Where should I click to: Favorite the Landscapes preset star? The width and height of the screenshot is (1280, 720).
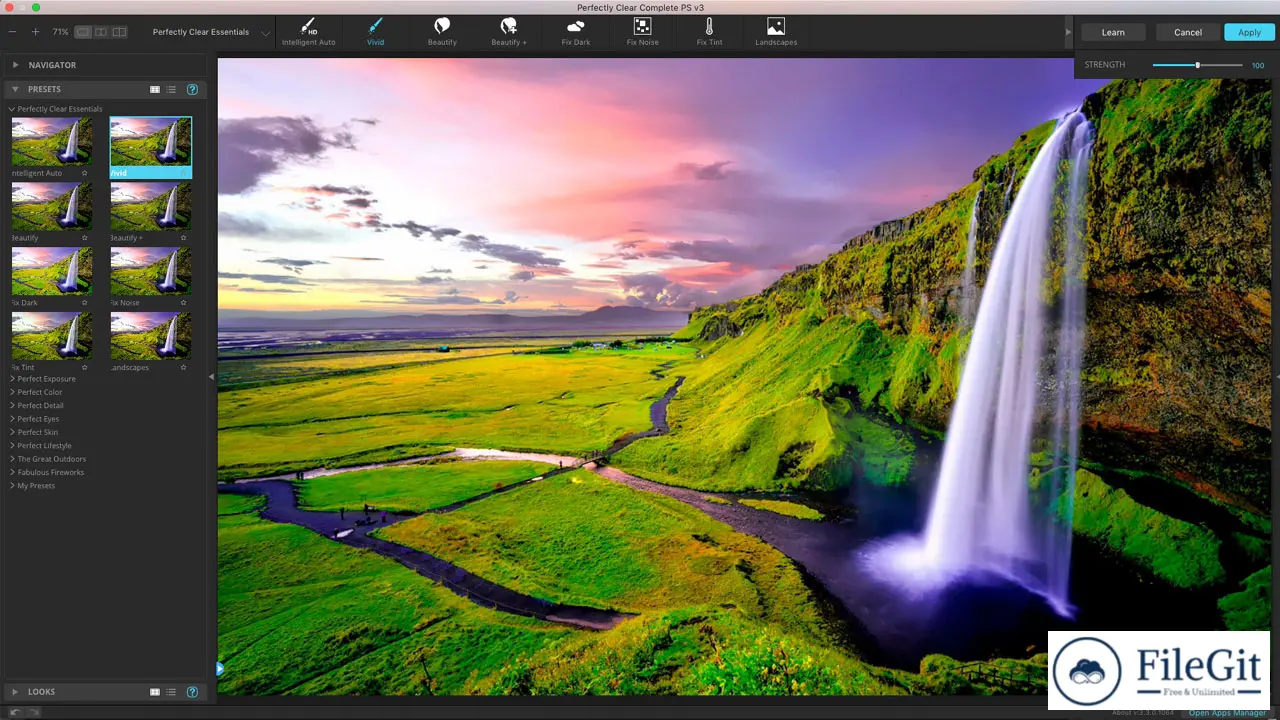click(183, 367)
